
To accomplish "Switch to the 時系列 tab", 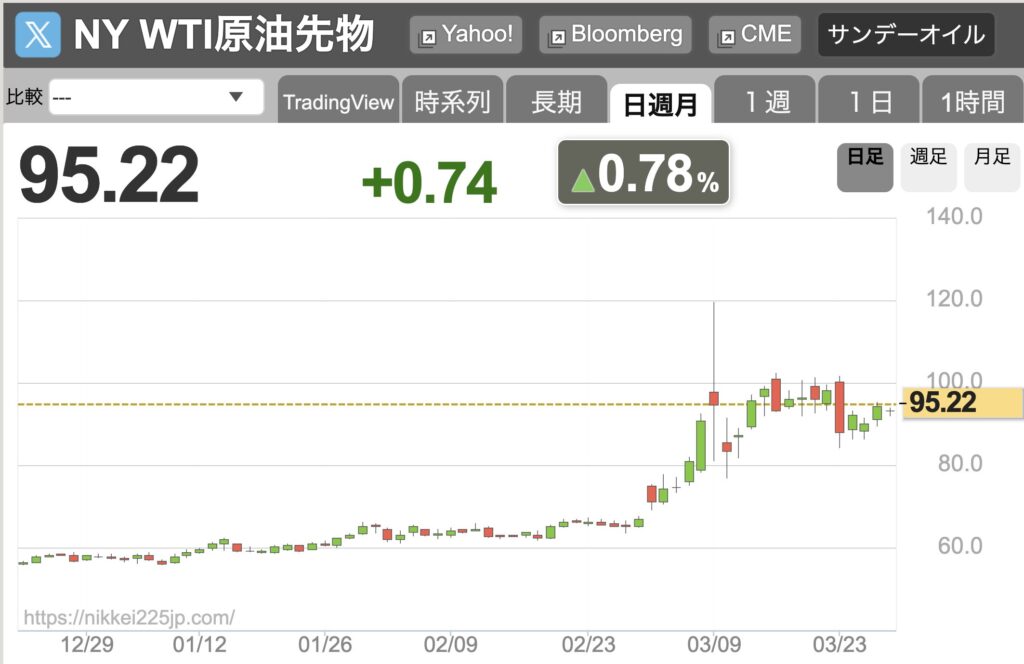I will [453, 100].
